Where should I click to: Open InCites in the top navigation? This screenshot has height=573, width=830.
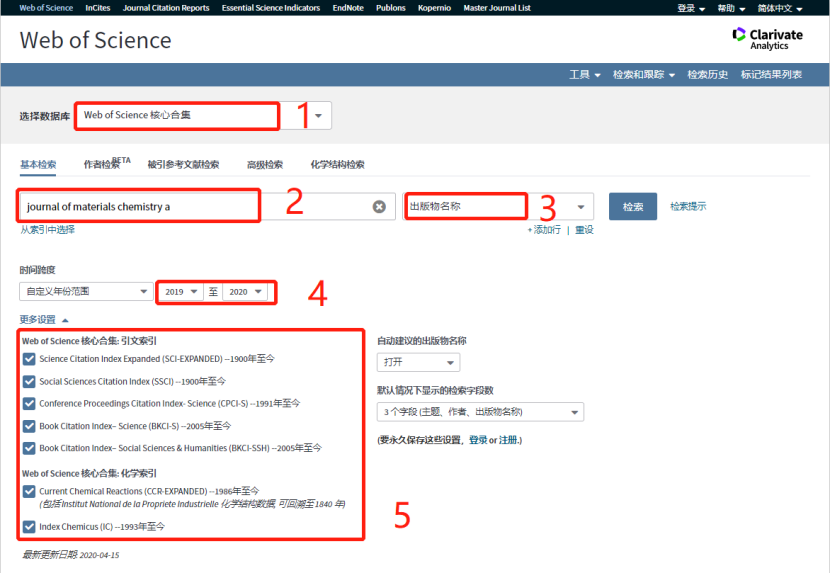(97, 8)
